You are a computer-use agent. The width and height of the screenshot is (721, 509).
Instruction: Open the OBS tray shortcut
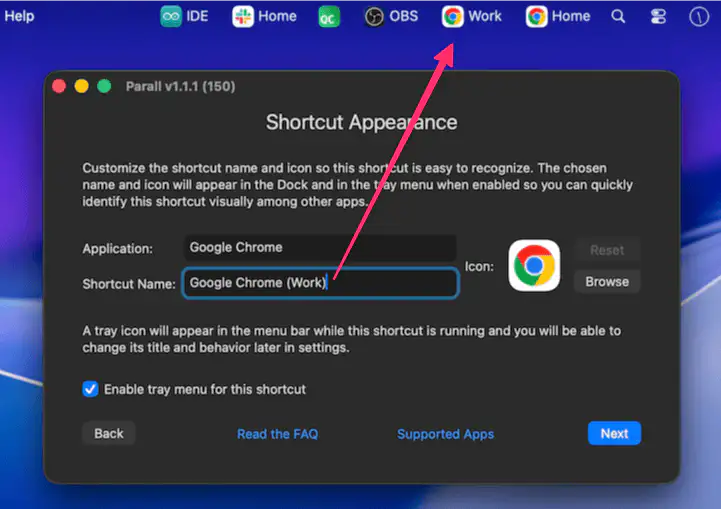[391, 16]
